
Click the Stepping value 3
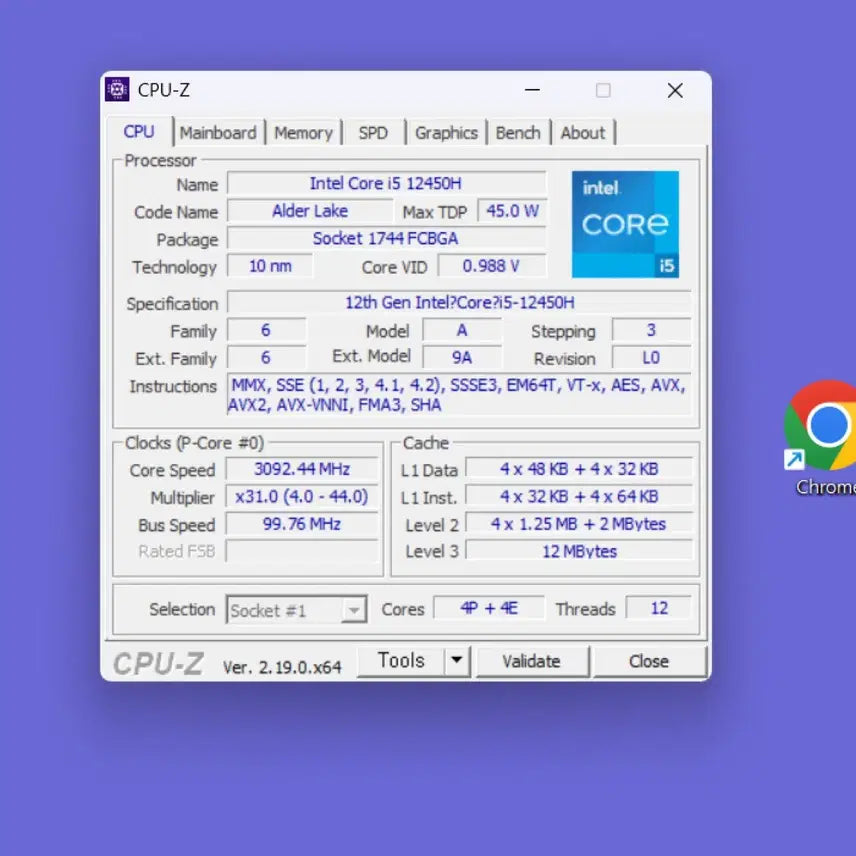pyautogui.click(x=651, y=330)
